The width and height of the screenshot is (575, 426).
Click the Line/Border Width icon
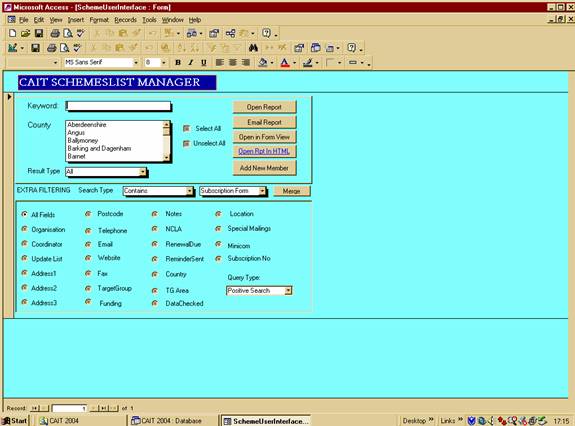[x=330, y=63]
